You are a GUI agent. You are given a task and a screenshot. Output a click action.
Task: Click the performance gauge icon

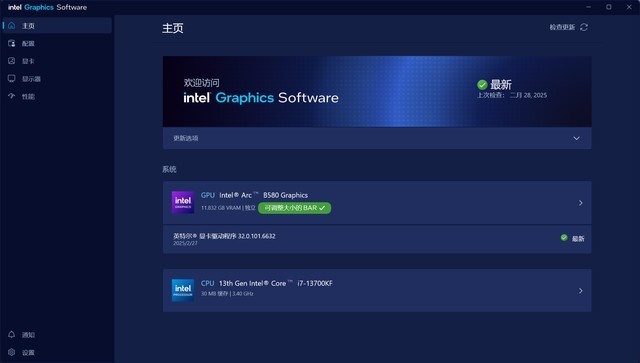click(11, 96)
